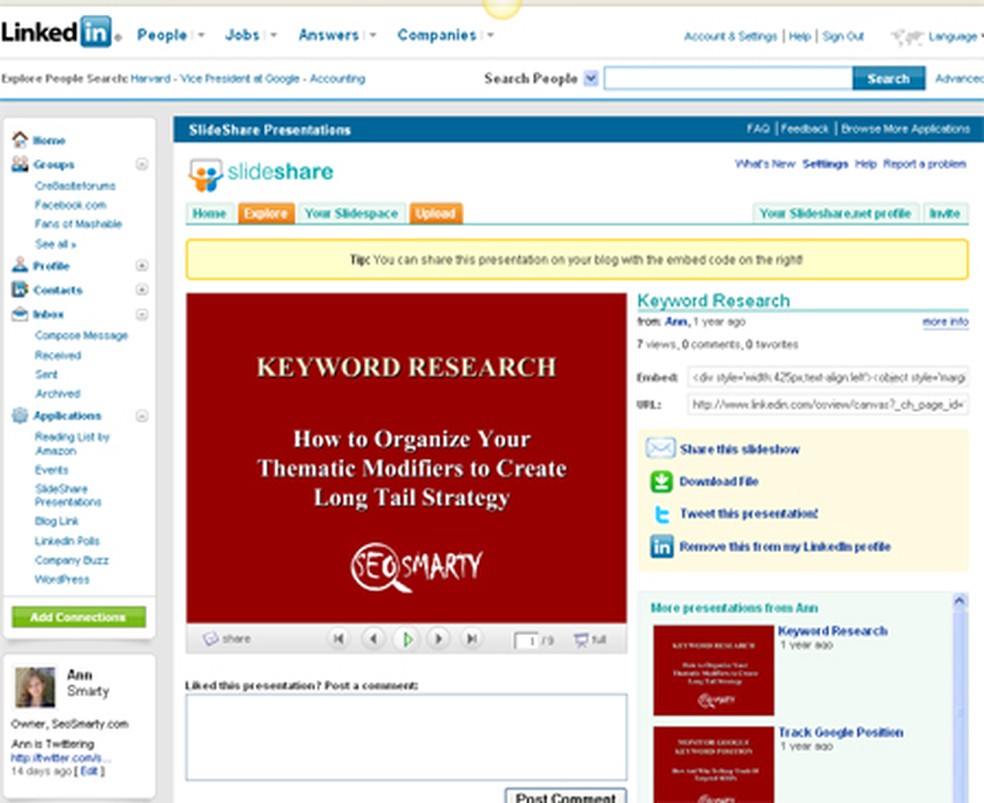984x803 pixels.
Task: Click the Sign Out link
Action: click(843, 36)
